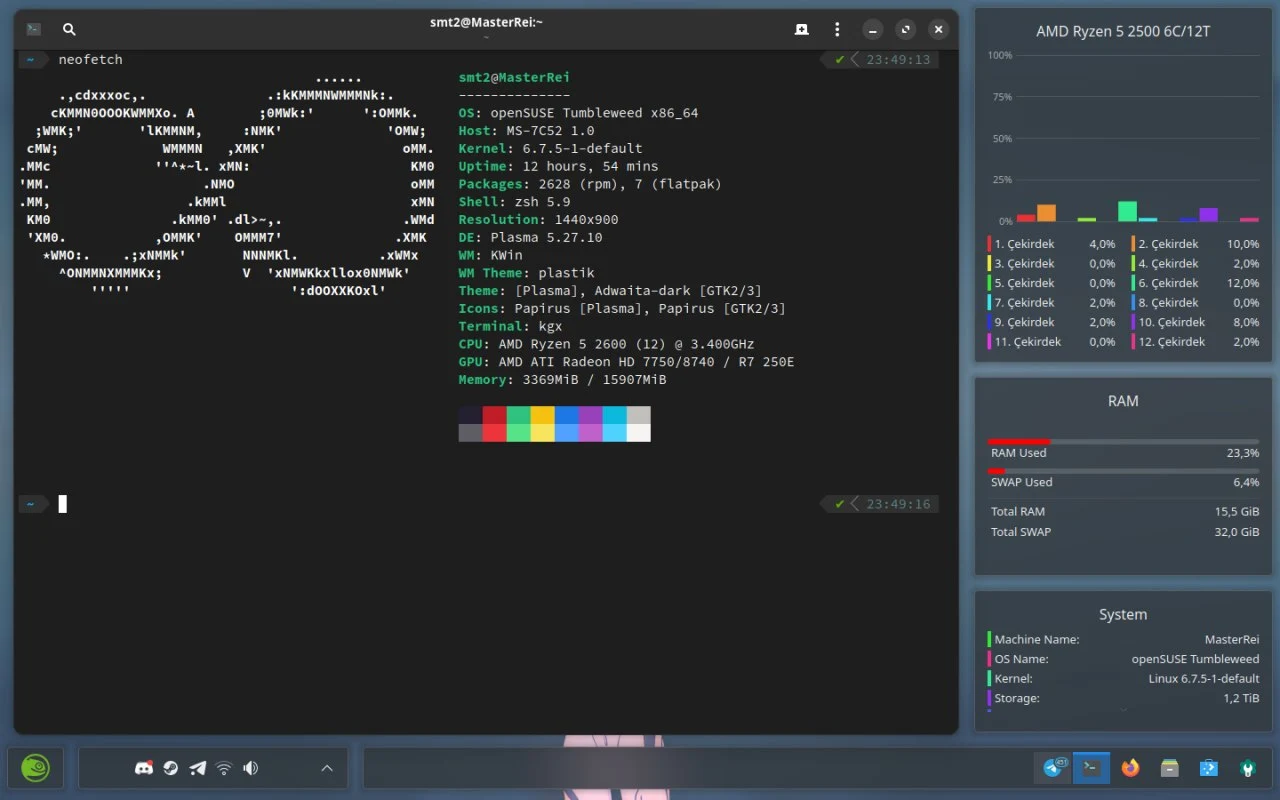Click the Resolution line 1440x900
Image resolution: width=1280 pixels, height=800 pixels.
click(538, 220)
